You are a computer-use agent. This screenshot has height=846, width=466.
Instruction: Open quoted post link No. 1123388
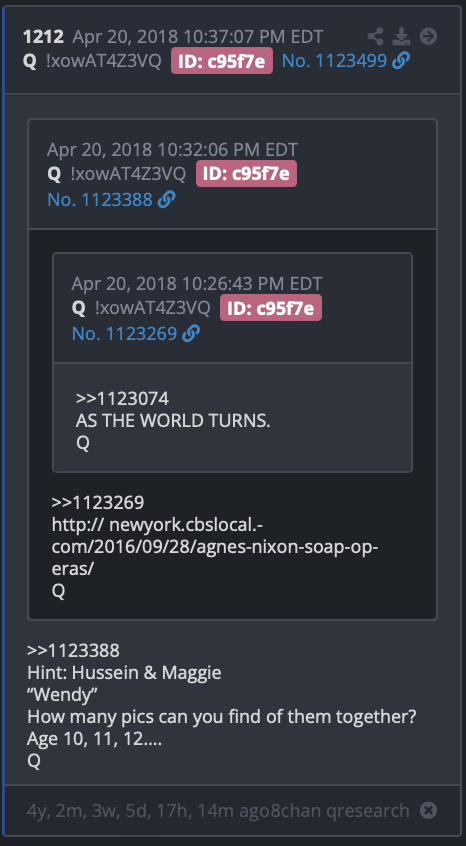(100, 200)
